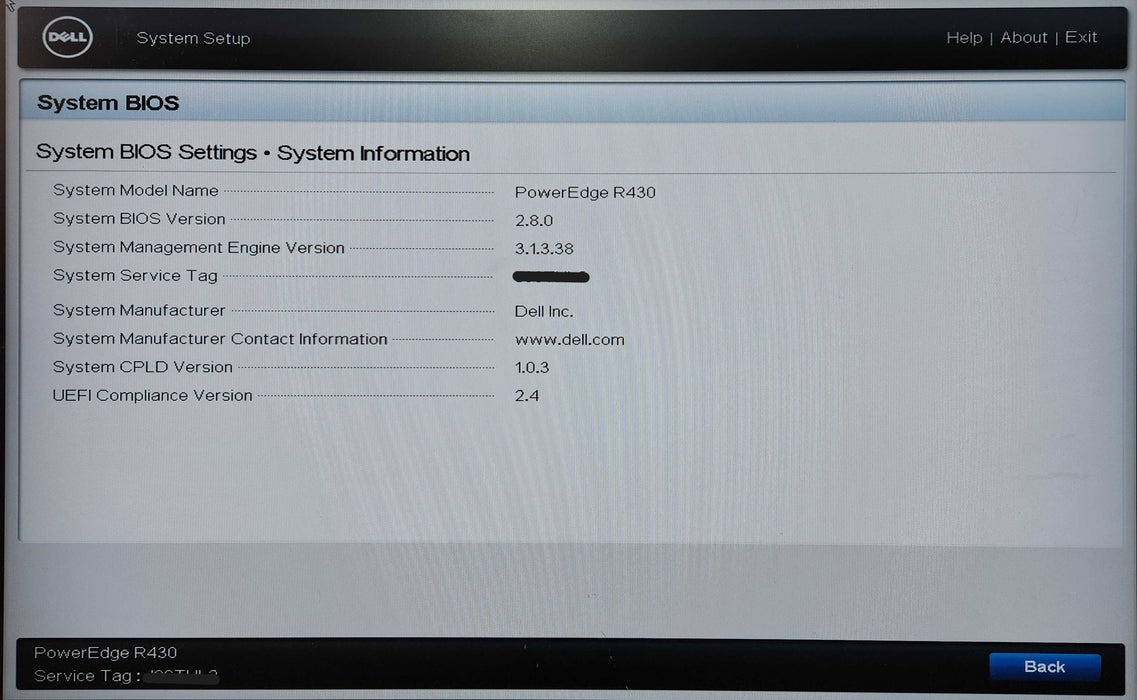The height and width of the screenshot is (700, 1137).
Task: Select the www.dell.com value
Action: pos(569,339)
